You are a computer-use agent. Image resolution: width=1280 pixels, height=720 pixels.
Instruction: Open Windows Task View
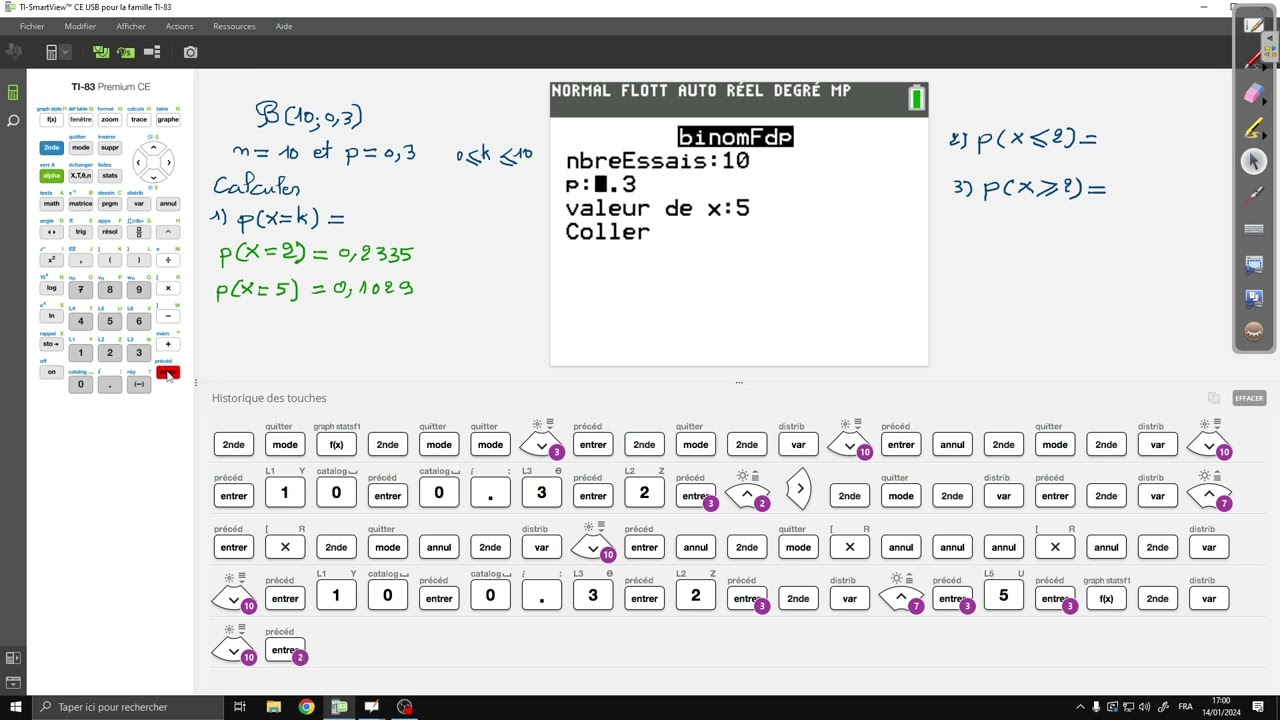[240, 707]
